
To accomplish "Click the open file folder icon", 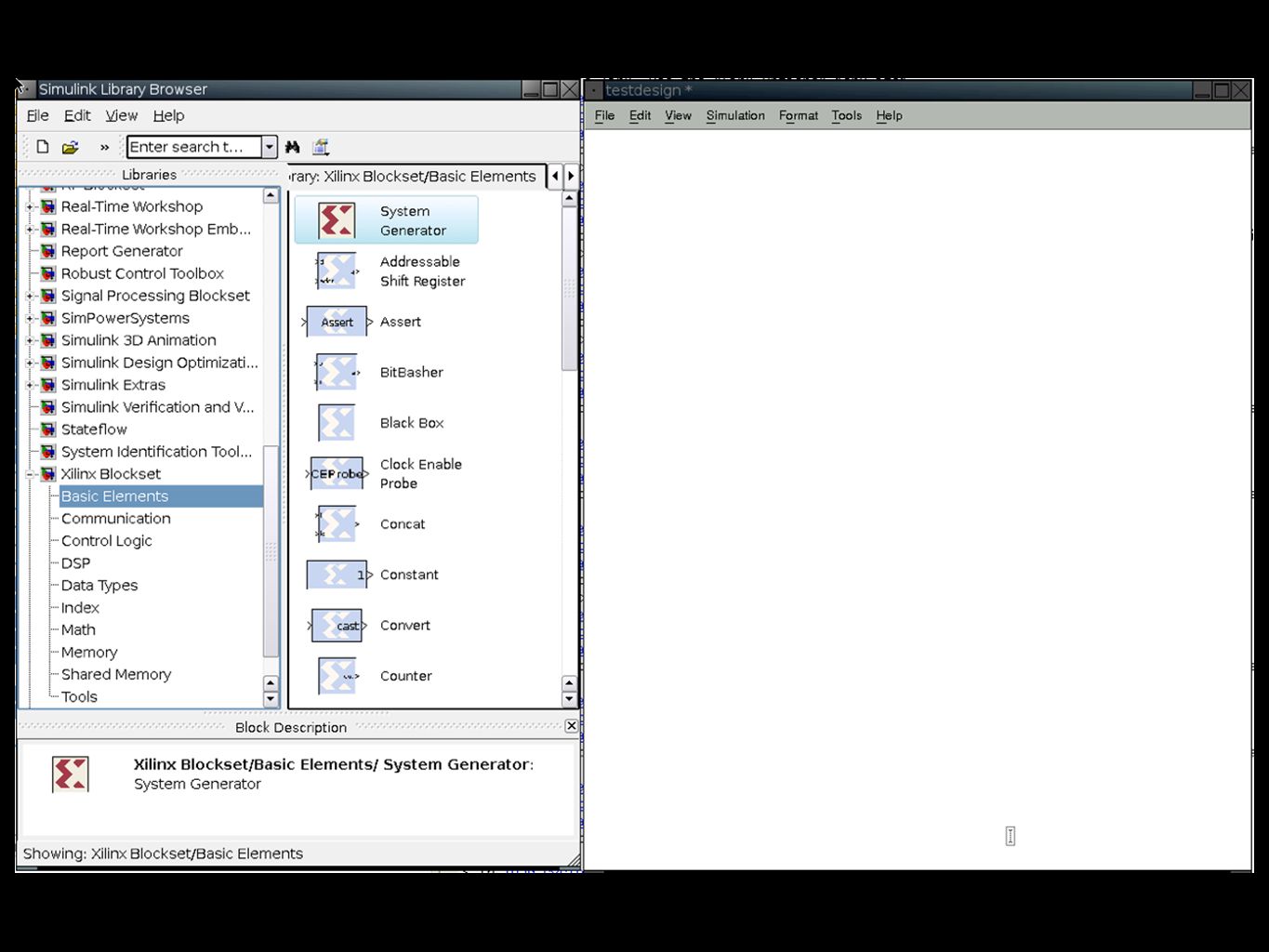I will coord(70,147).
